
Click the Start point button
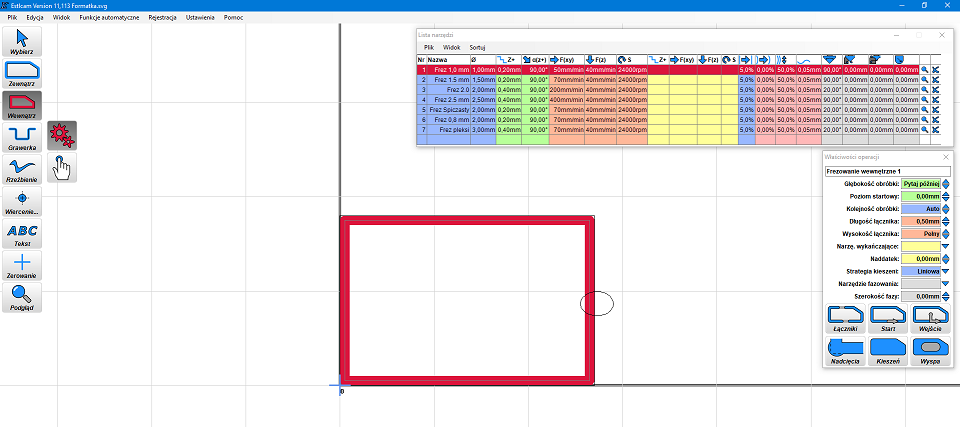[x=888, y=319]
